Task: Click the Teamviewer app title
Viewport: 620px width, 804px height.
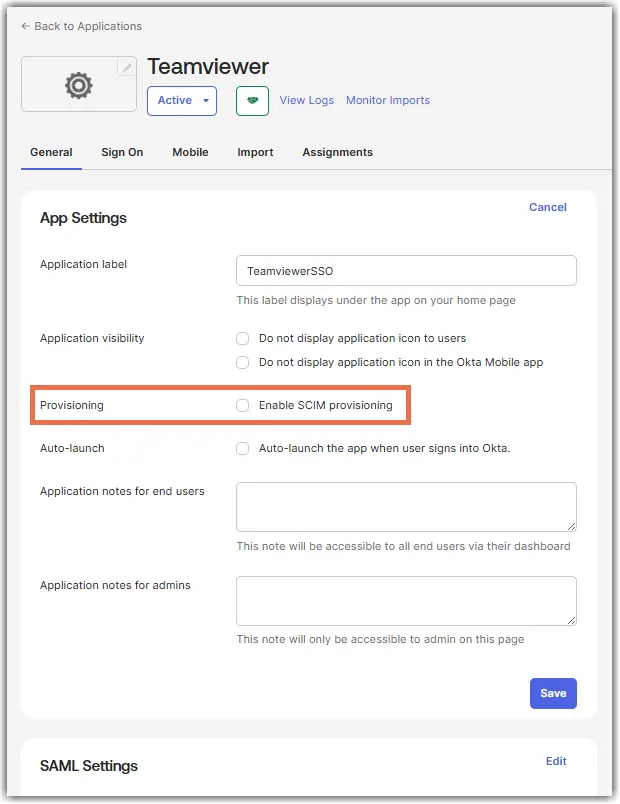Action: coord(208,67)
